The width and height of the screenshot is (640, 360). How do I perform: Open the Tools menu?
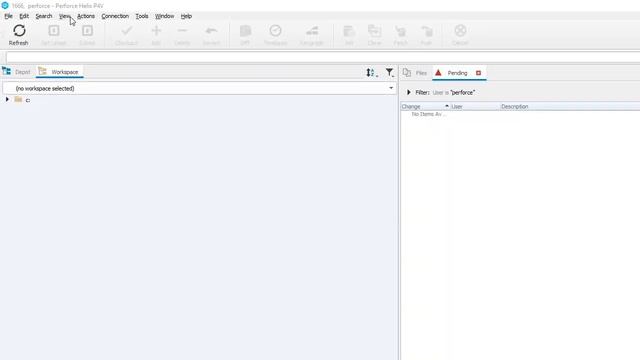(x=142, y=16)
